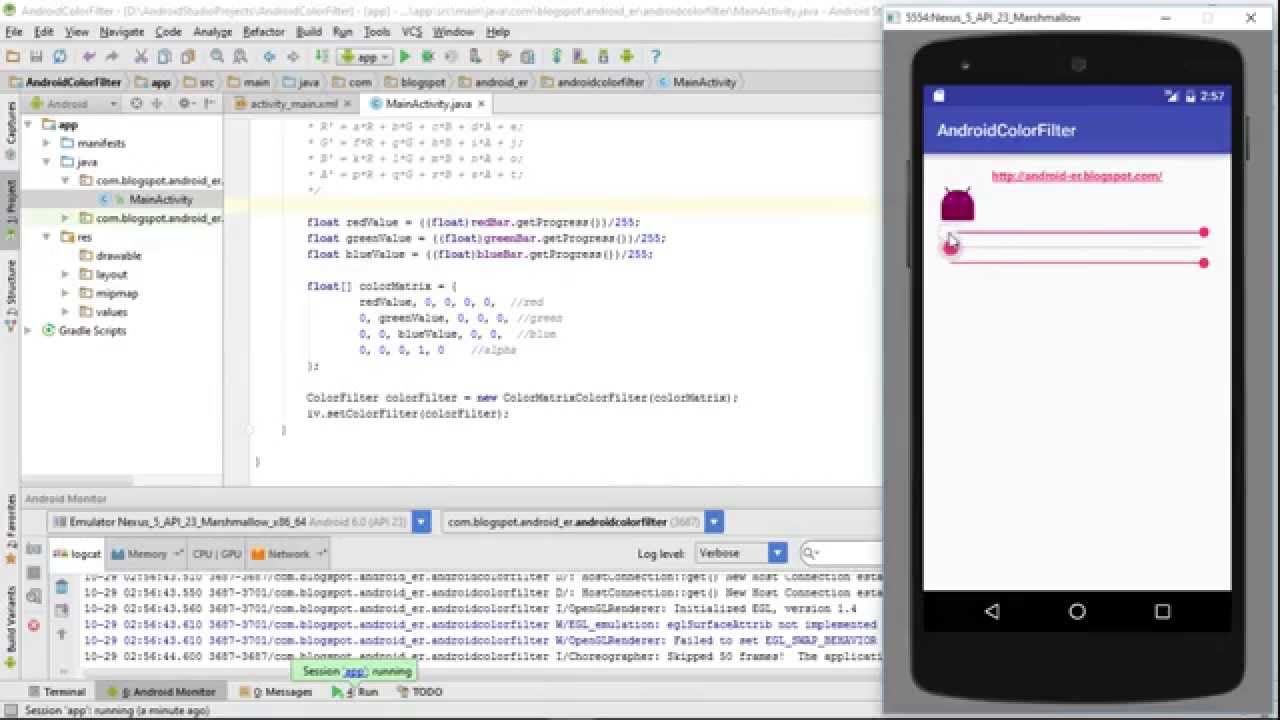
Task: Open the SDK Manager icon
Action: 604,57
